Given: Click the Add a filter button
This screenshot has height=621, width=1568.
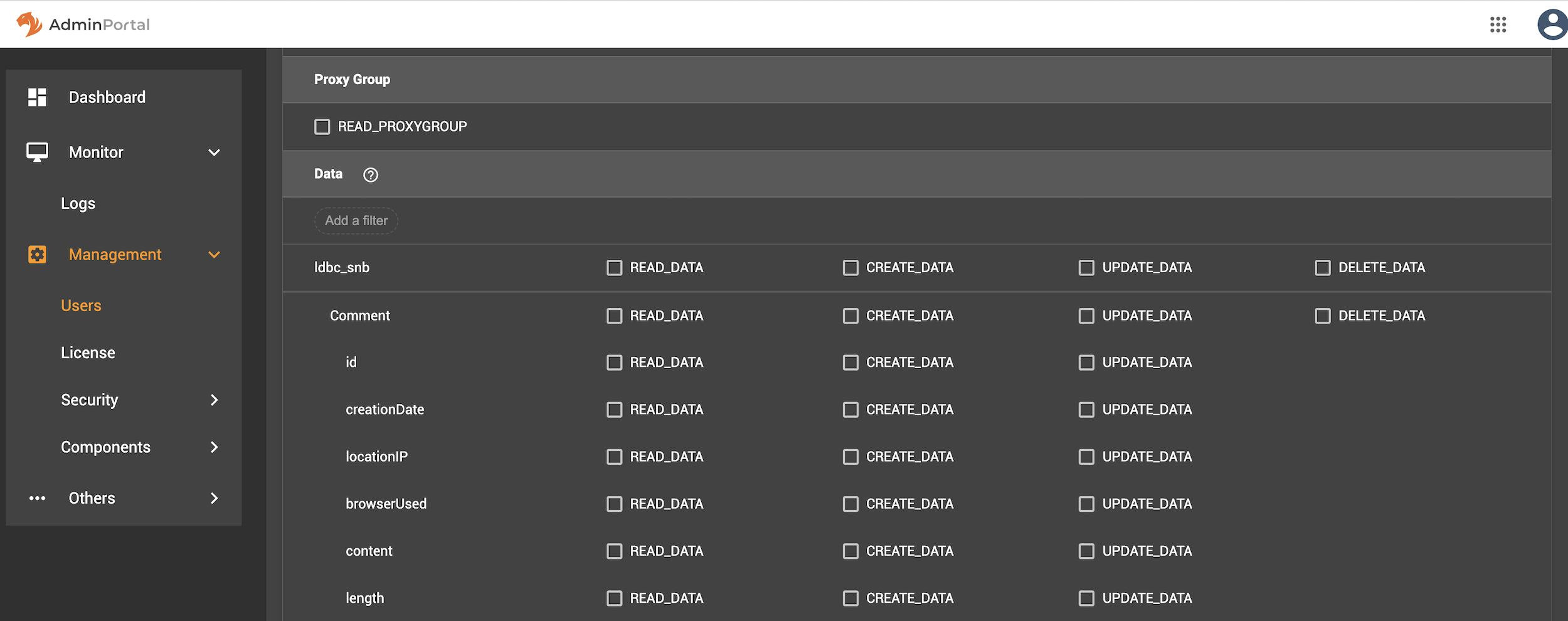Looking at the screenshot, I should pyautogui.click(x=356, y=220).
